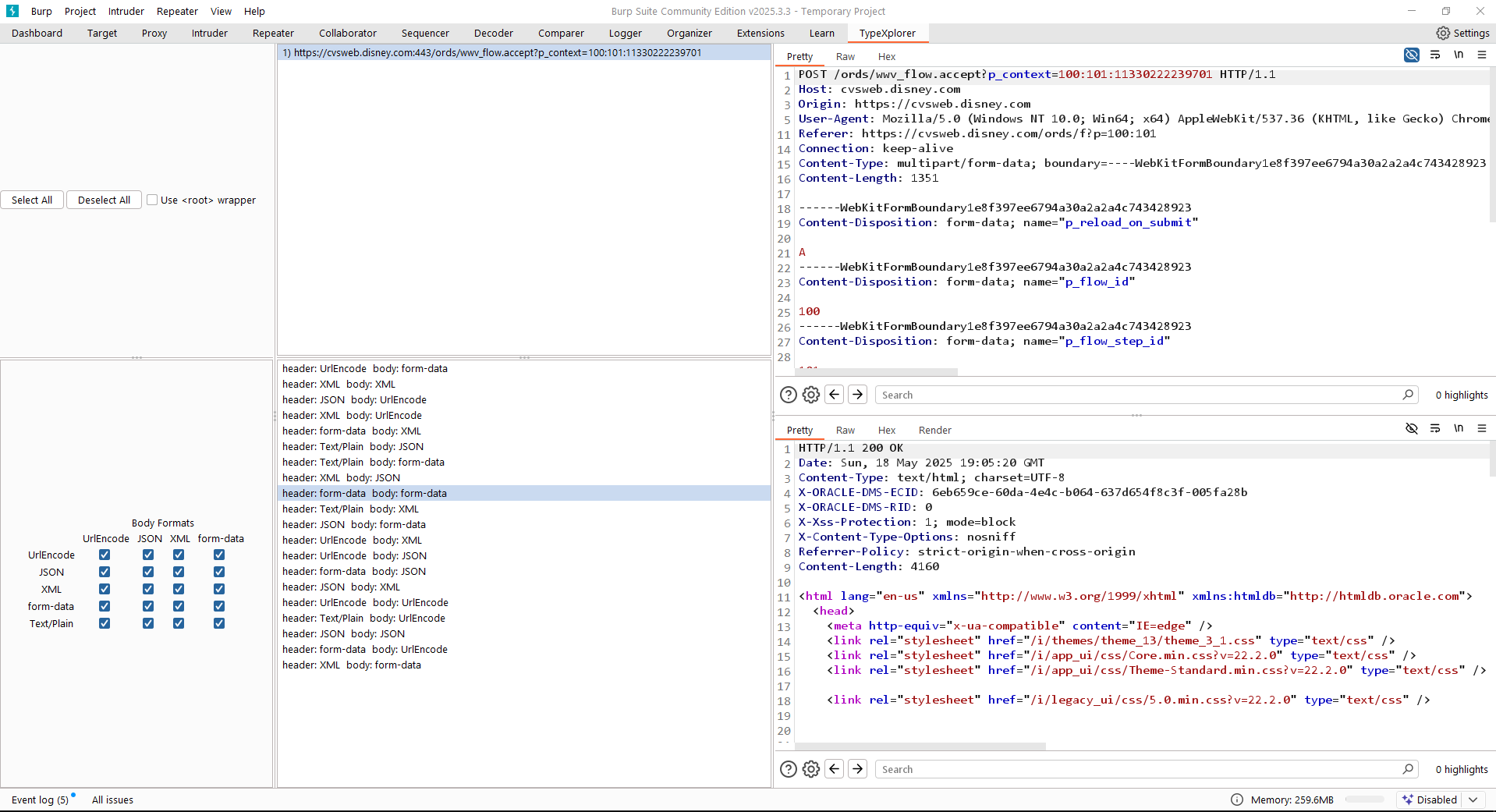
Task: Open help for request search bar
Action: pyautogui.click(x=789, y=395)
